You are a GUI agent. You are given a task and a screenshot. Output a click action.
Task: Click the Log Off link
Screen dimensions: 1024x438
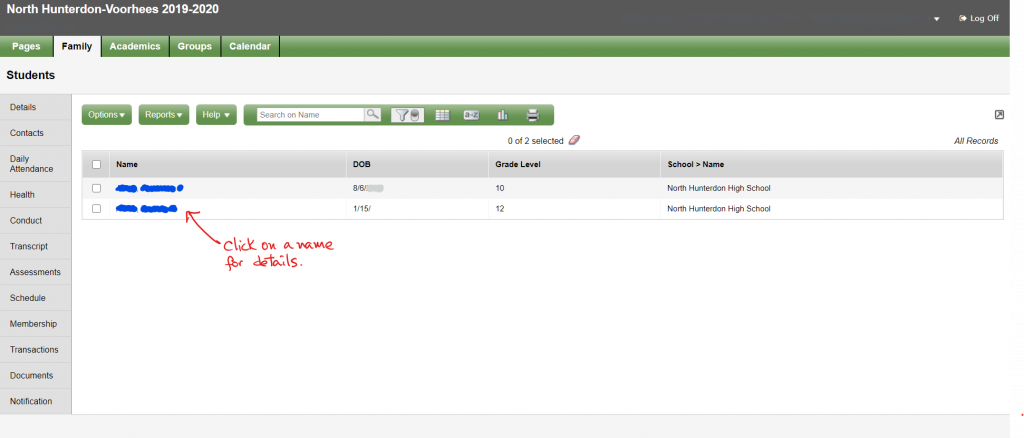point(979,18)
